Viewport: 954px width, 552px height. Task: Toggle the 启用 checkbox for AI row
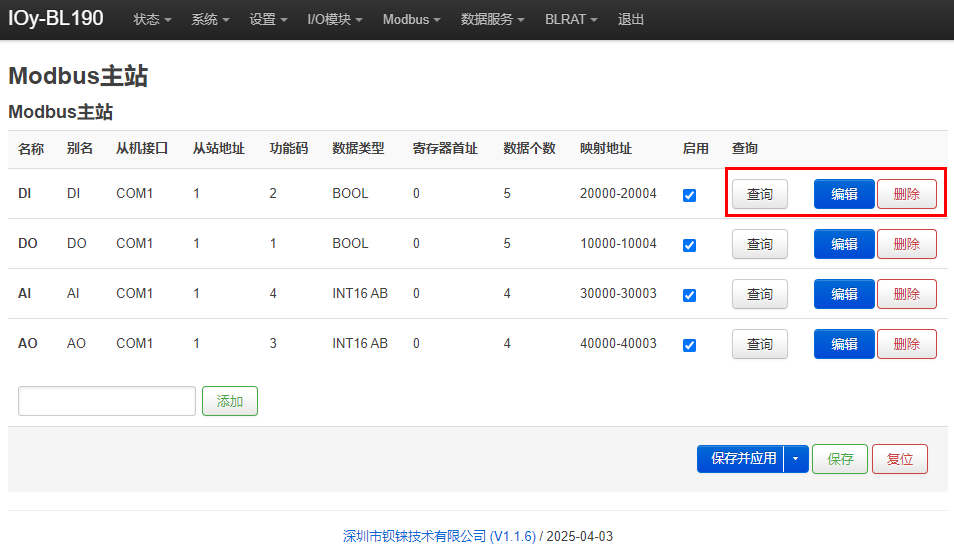tap(689, 295)
